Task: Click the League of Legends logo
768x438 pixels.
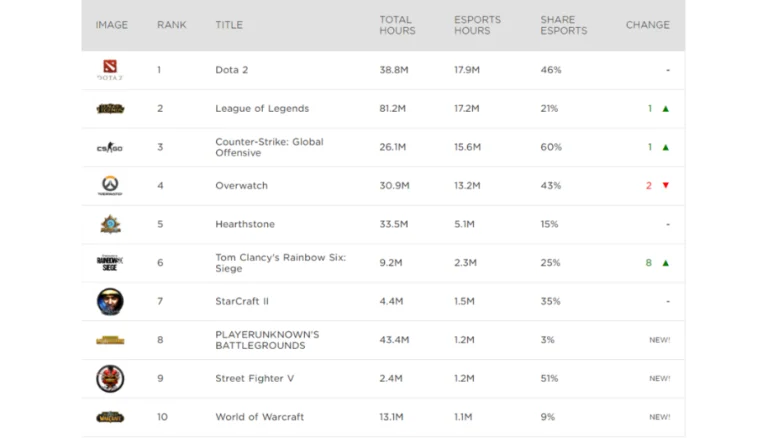Action: click(x=110, y=108)
